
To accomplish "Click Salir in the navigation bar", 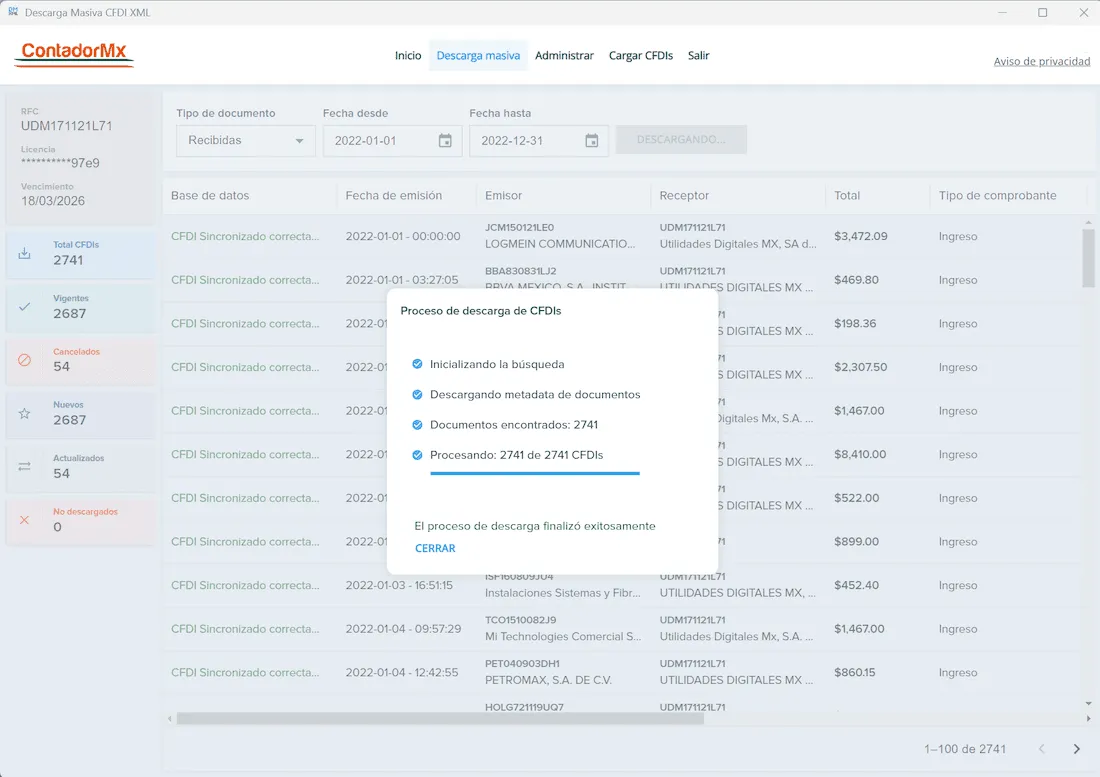I will coord(698,55).
